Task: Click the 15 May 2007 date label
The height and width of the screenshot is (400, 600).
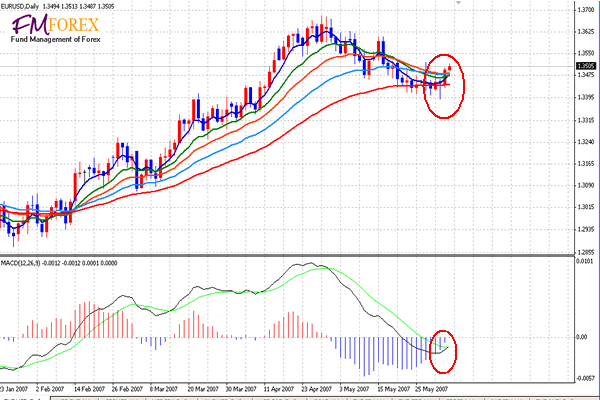Action: click(393, 389)
